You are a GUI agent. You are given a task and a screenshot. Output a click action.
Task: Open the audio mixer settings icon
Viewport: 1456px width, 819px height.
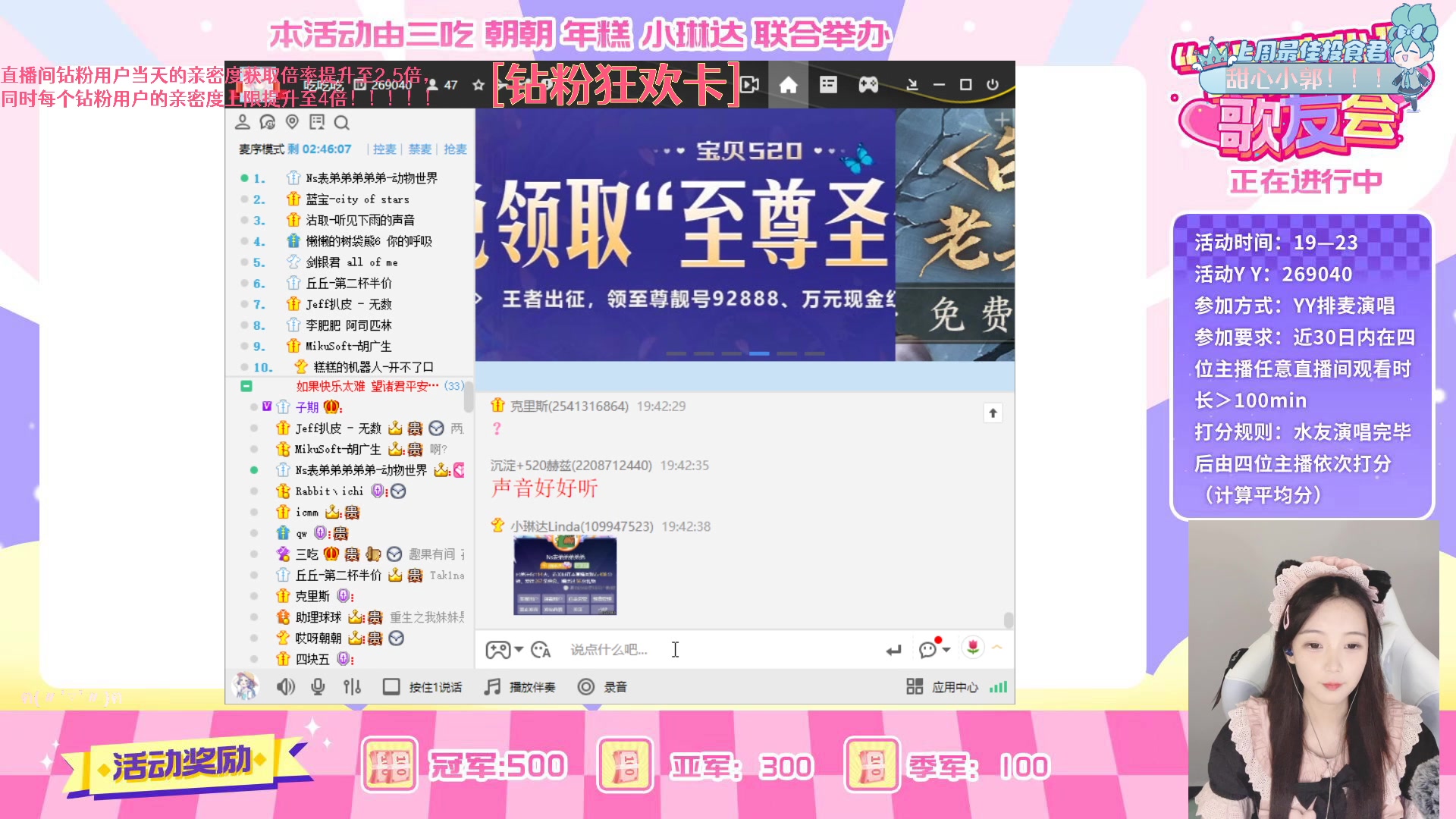[352, 687]
